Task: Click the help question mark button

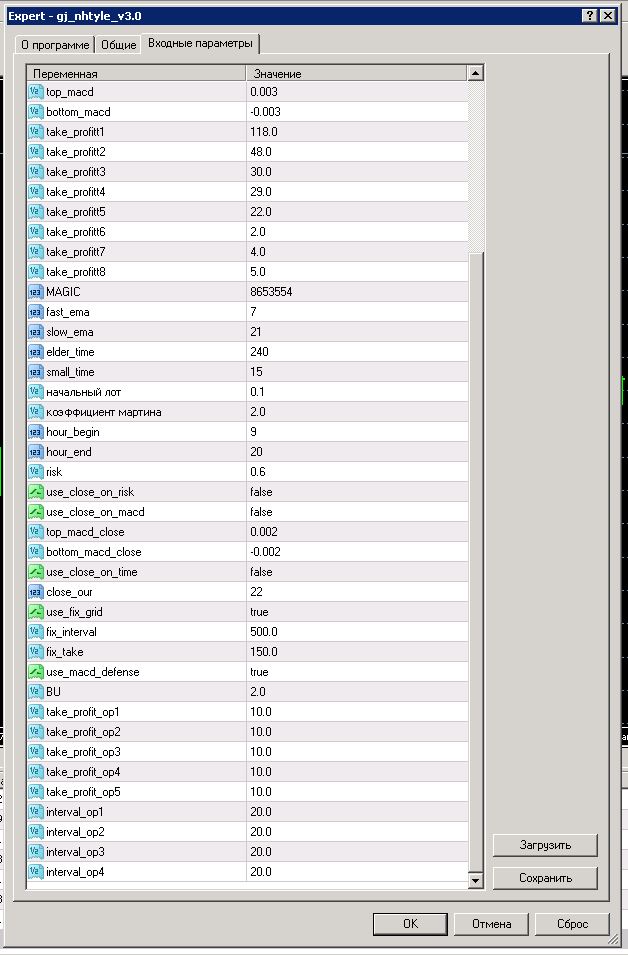Action: 590,16
